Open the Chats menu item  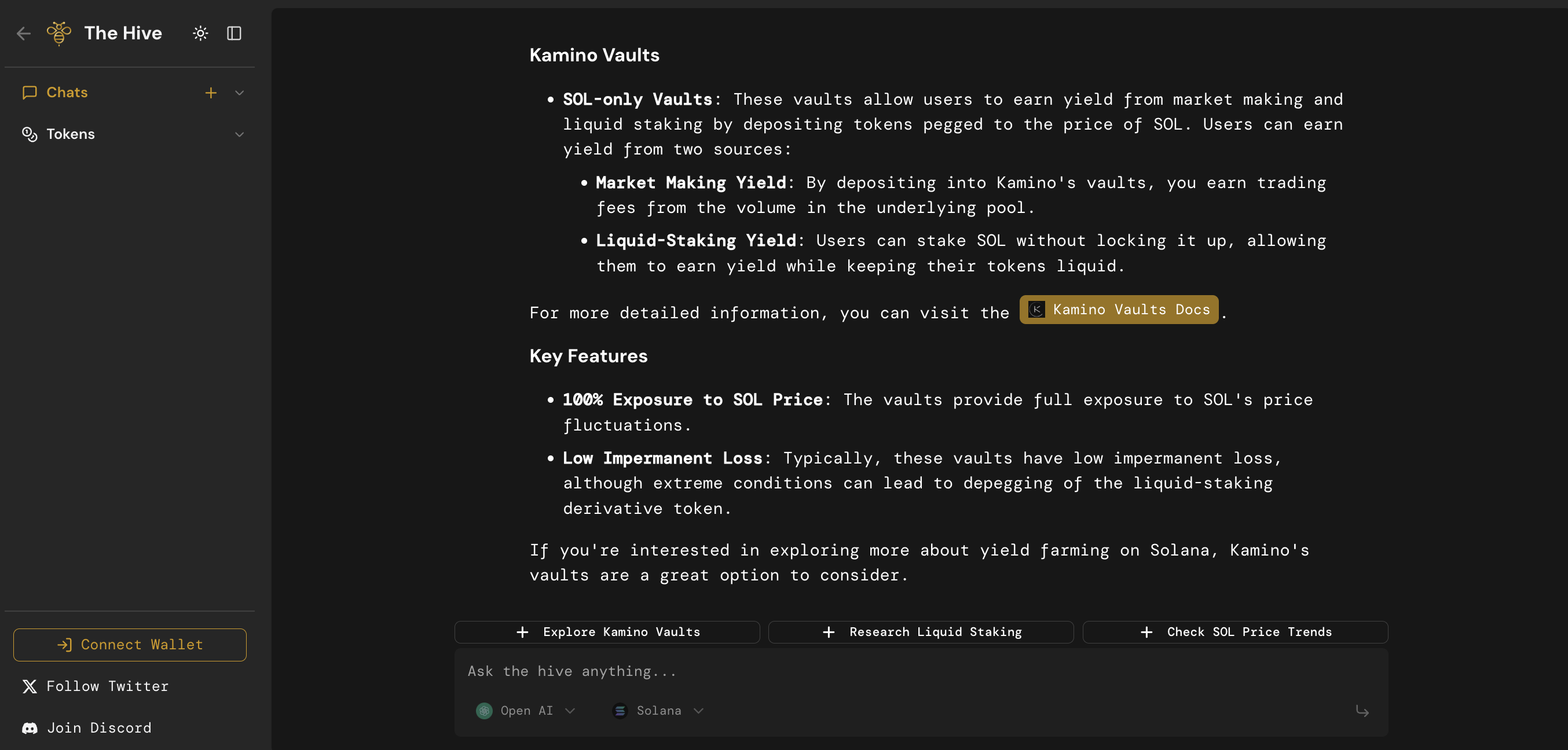pos(67,93)
